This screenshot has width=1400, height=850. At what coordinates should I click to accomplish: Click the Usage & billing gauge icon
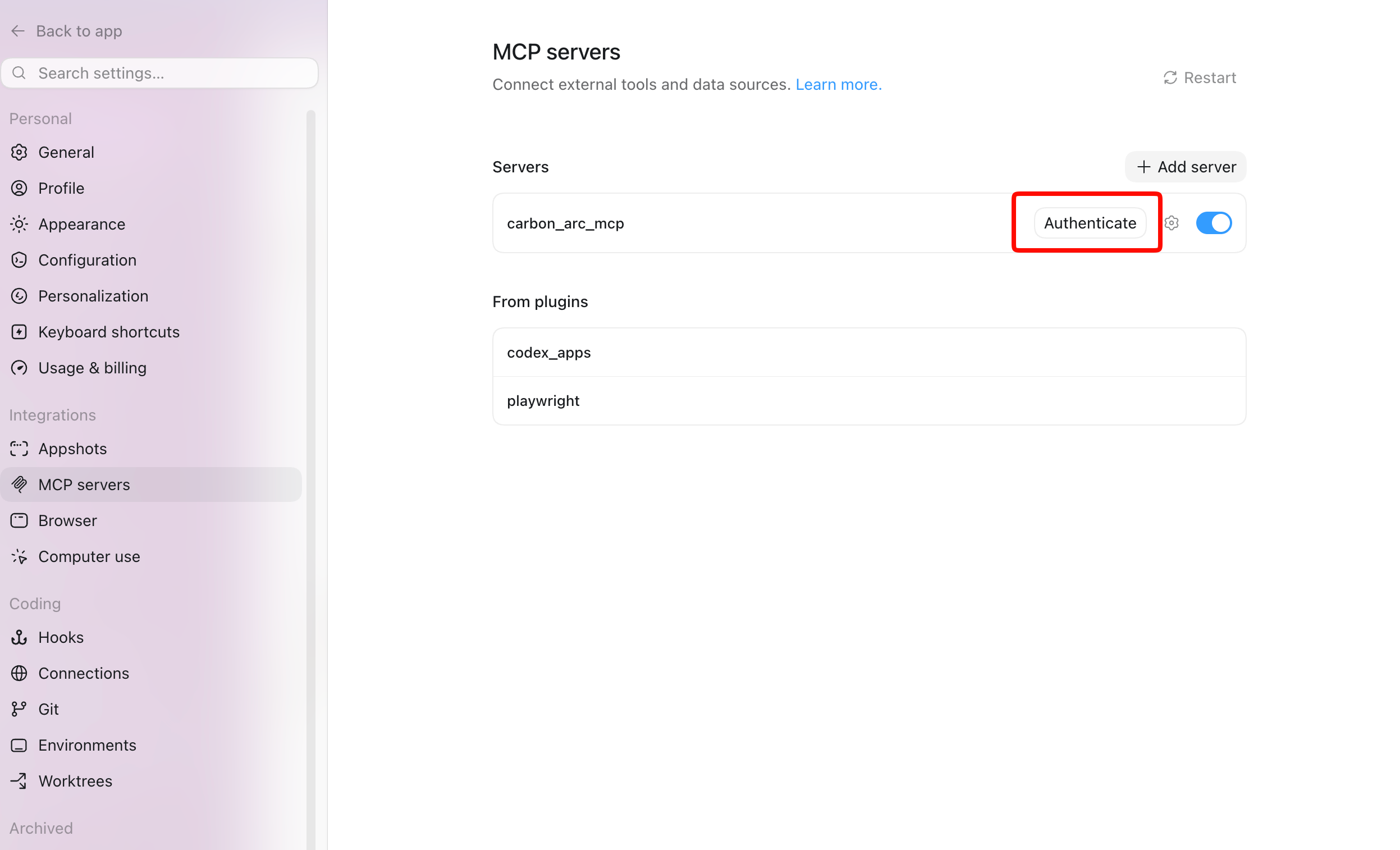pyautogui.click(x=19, y=368)
